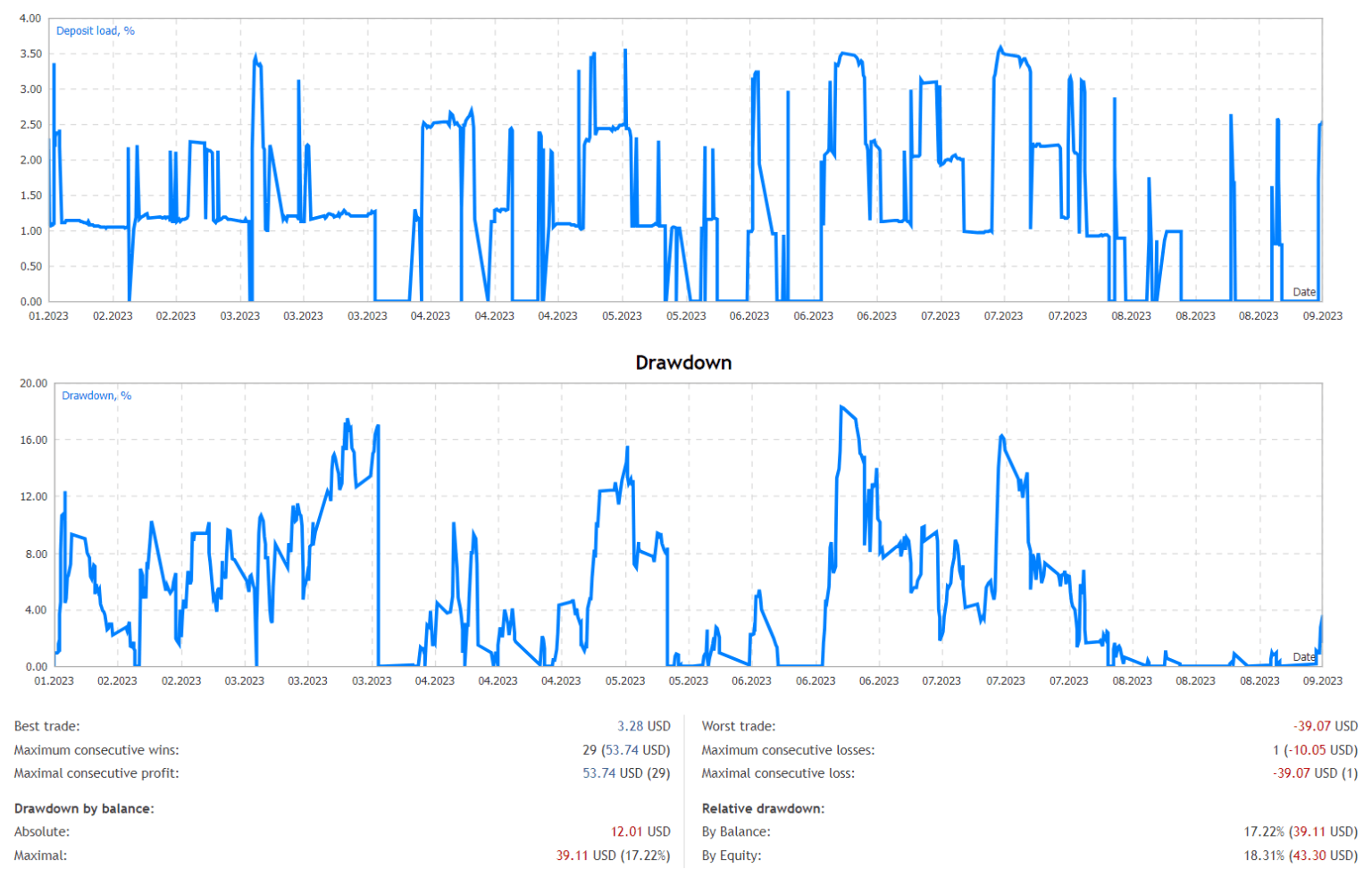This screenshot has width=1372, height=876.
Task: Click the Maximal consecutive profit value
Action: click(x=626, y=773)
